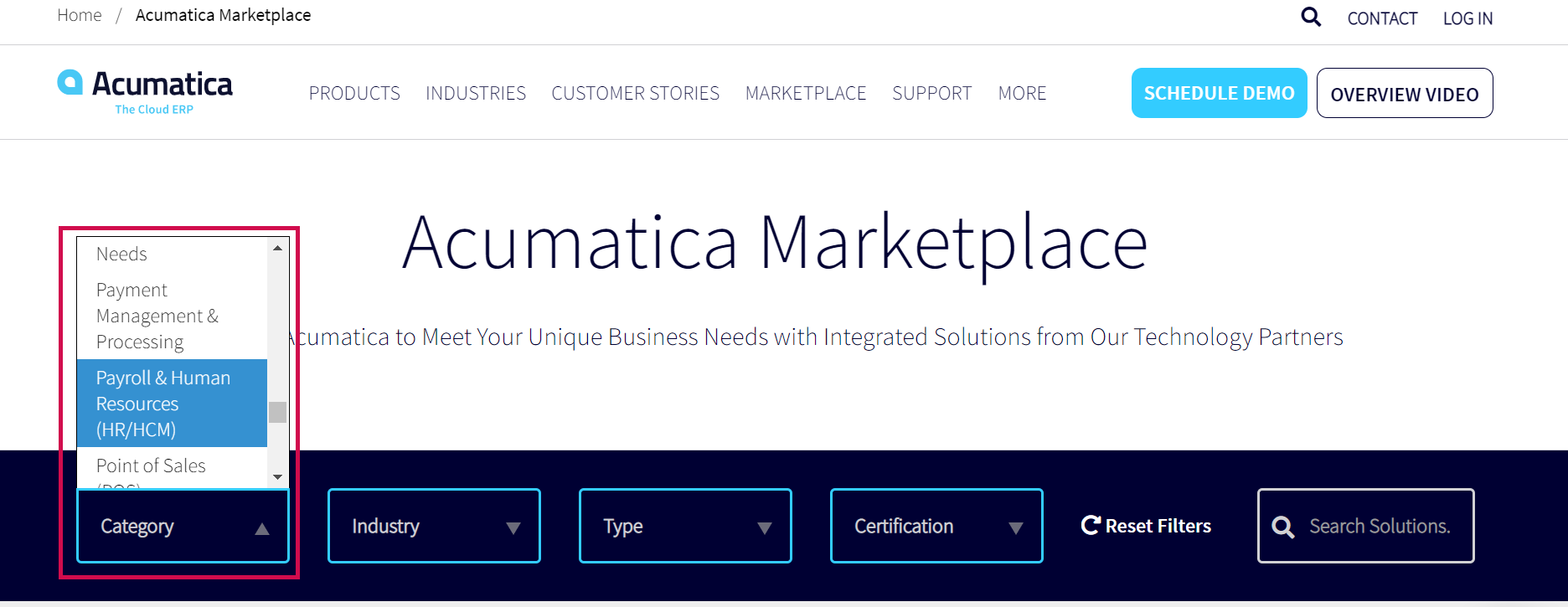
Task: Click the Industry dropdown arrow
Action: [x=513, y=528]
